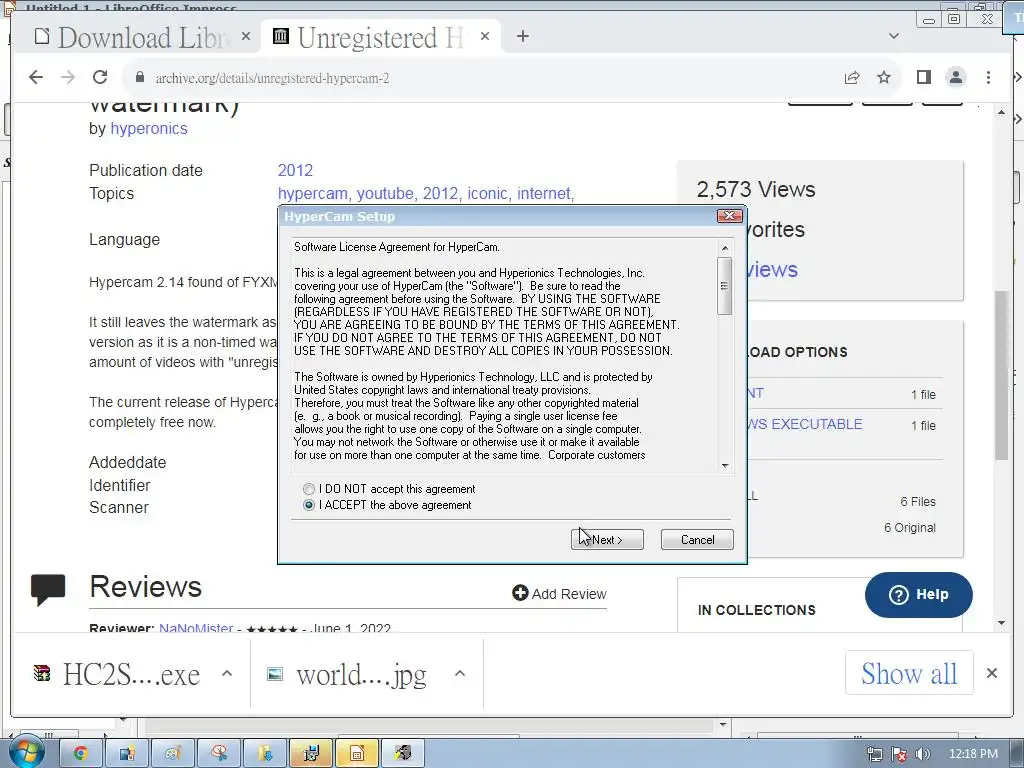
Task: Click the HC2S exe file icon in downloads bar
Action: 42,673
